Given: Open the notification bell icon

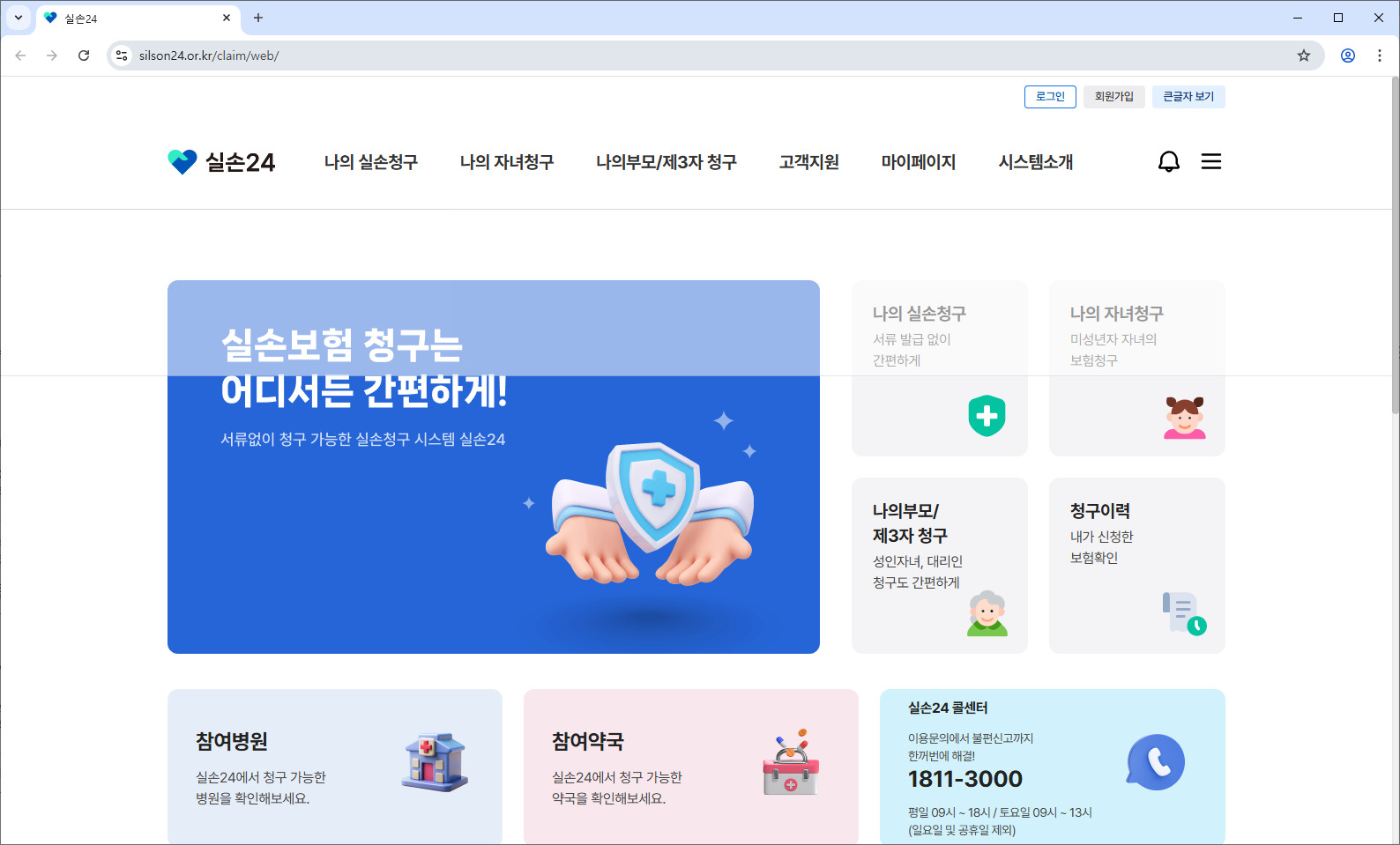Looking at the screenshot, I should [1169, 161].
